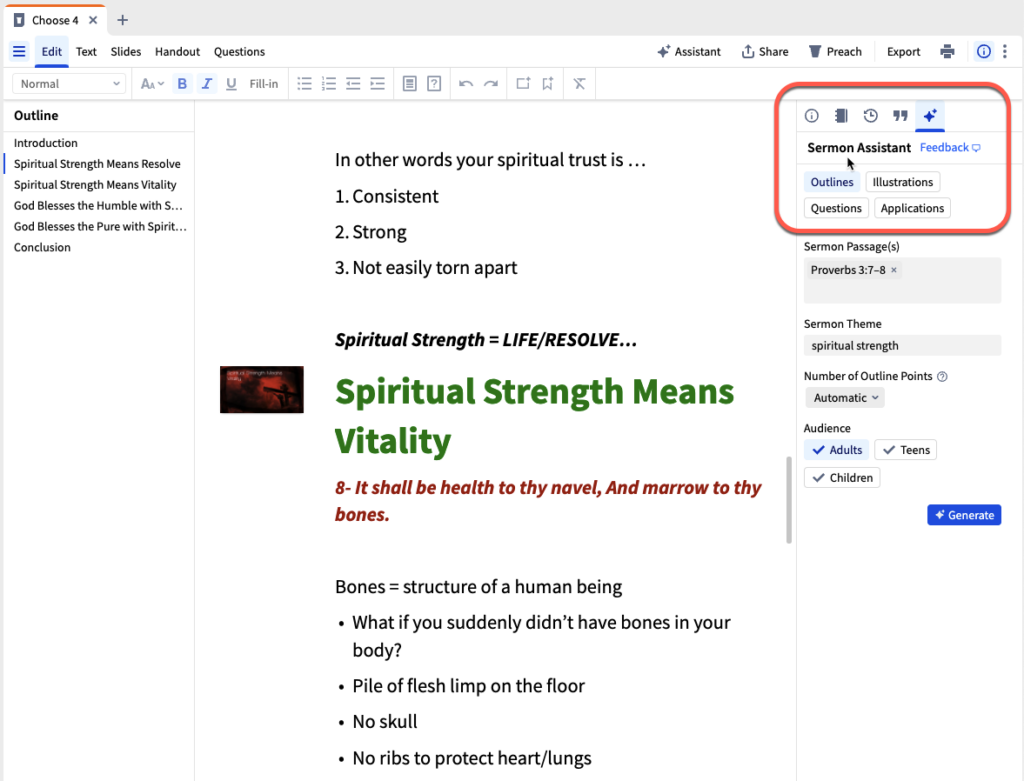Open the Sermon Assistant sparkle panel
The width and height of the screenshot is (1024, 781).
click(929, 115)
